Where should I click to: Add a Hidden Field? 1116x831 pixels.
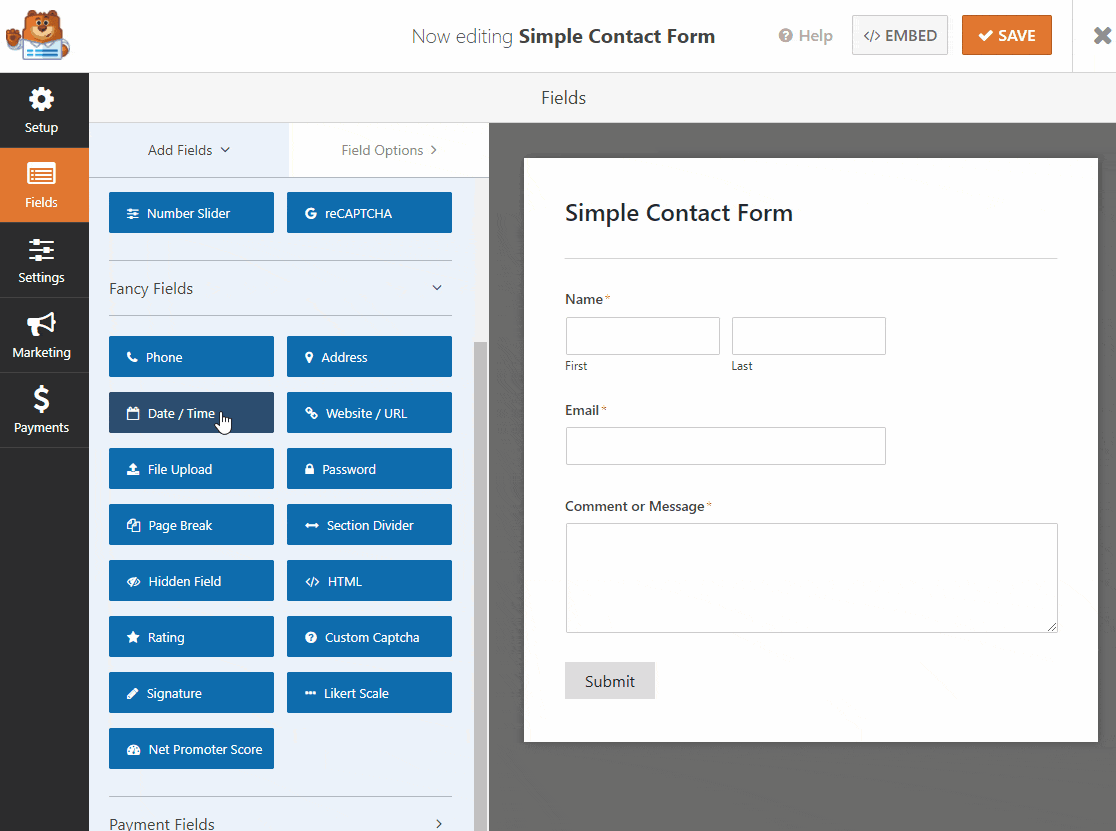point(191,581)
